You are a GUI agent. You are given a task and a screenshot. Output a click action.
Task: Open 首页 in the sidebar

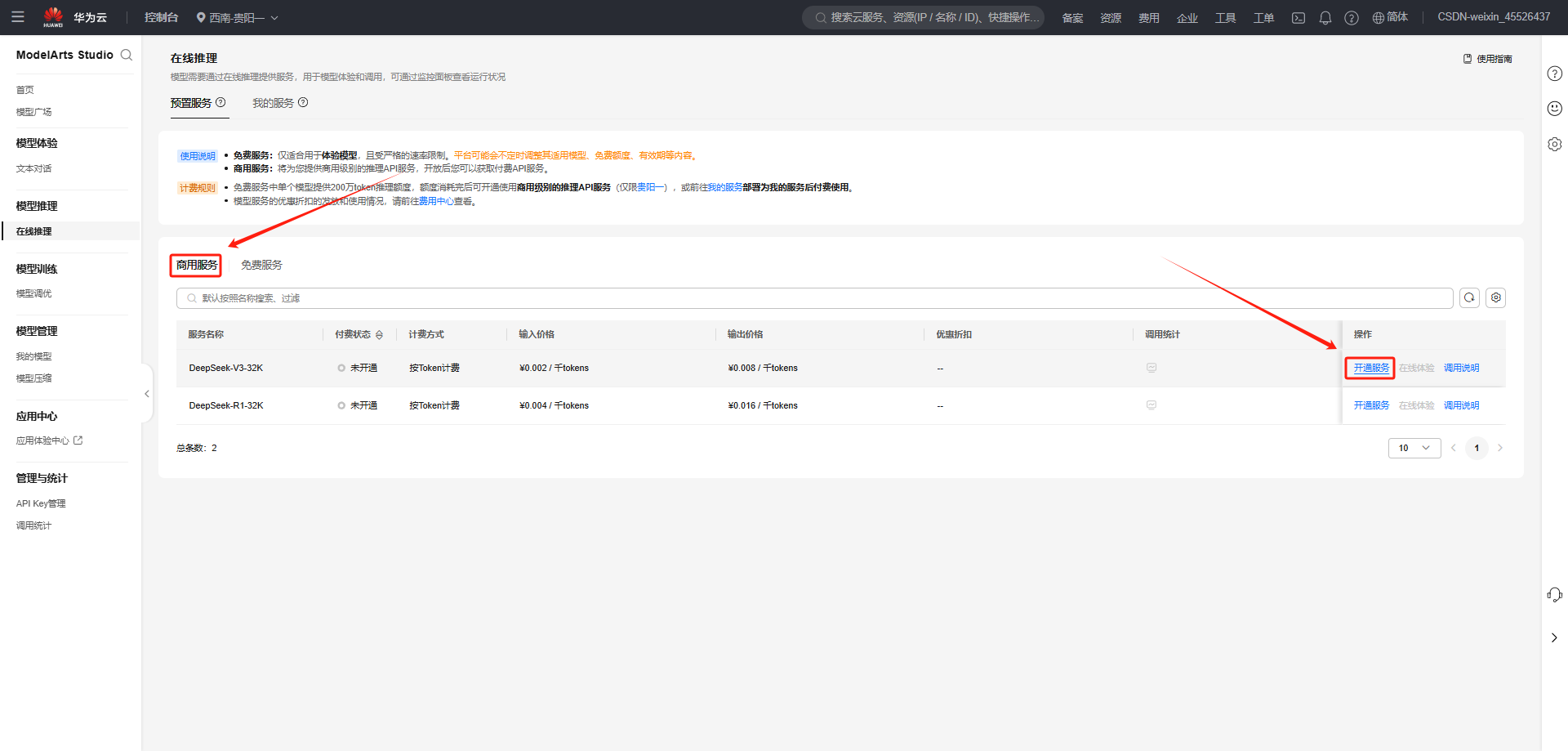pyautogui.click(x=25, y=90)
